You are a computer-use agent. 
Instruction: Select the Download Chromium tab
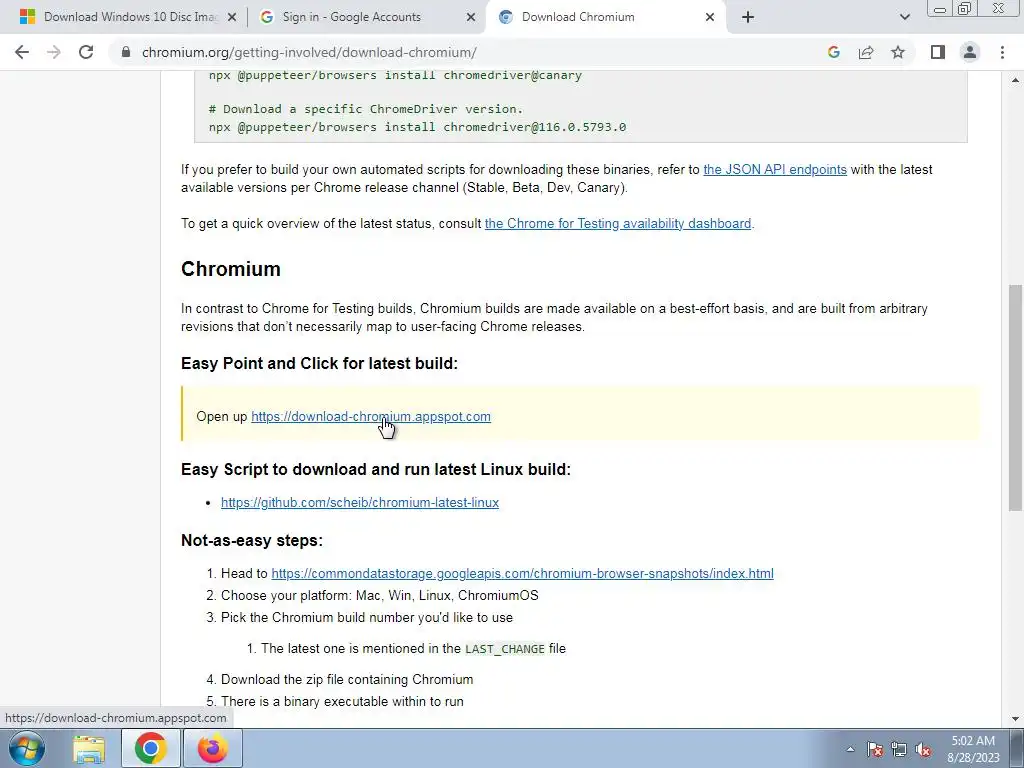604,17
